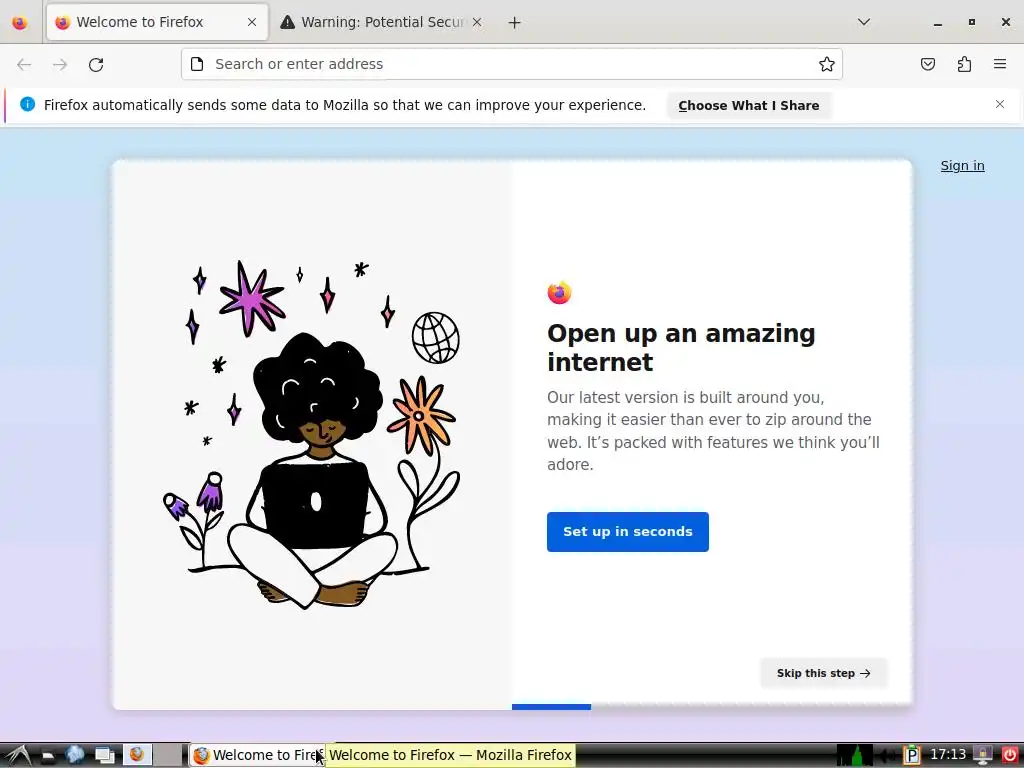
Task: Click the forward navigation arrow
Action: (x=60, y=64)
